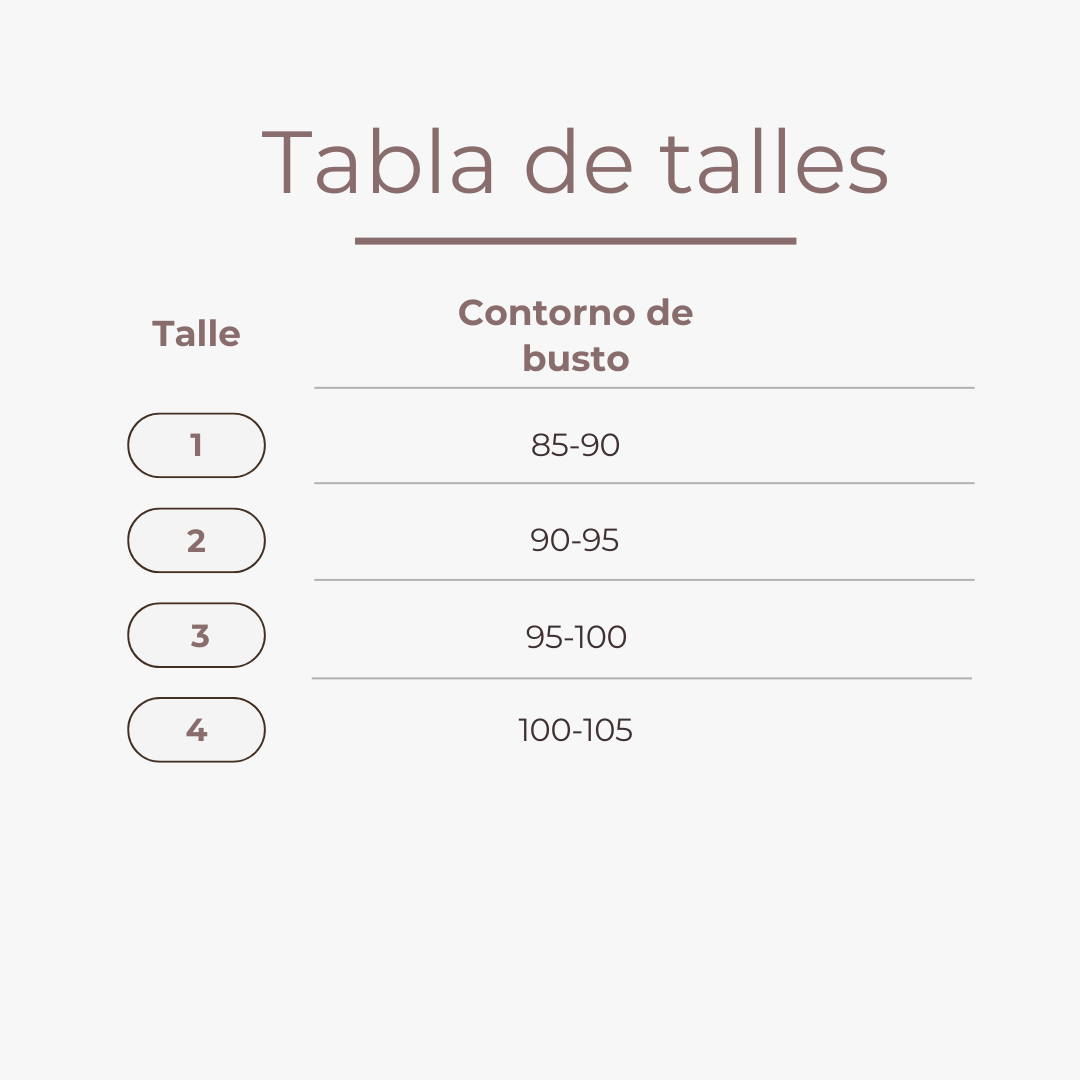Select the size 2 pill
The height and width of the screenshot is (1080, 1080).
pyautogui.click(x=196, y=540)
